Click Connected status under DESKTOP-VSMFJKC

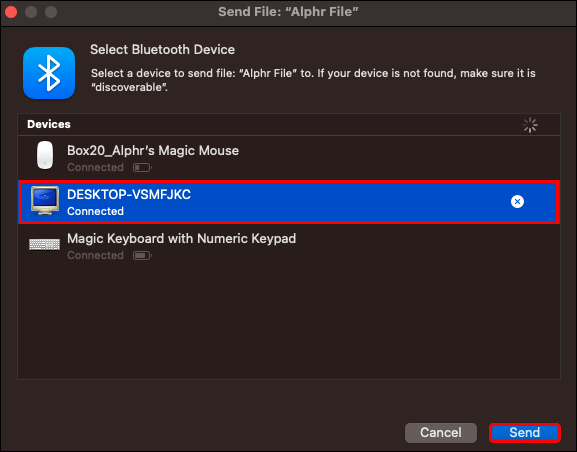click(x=95, y=211)
